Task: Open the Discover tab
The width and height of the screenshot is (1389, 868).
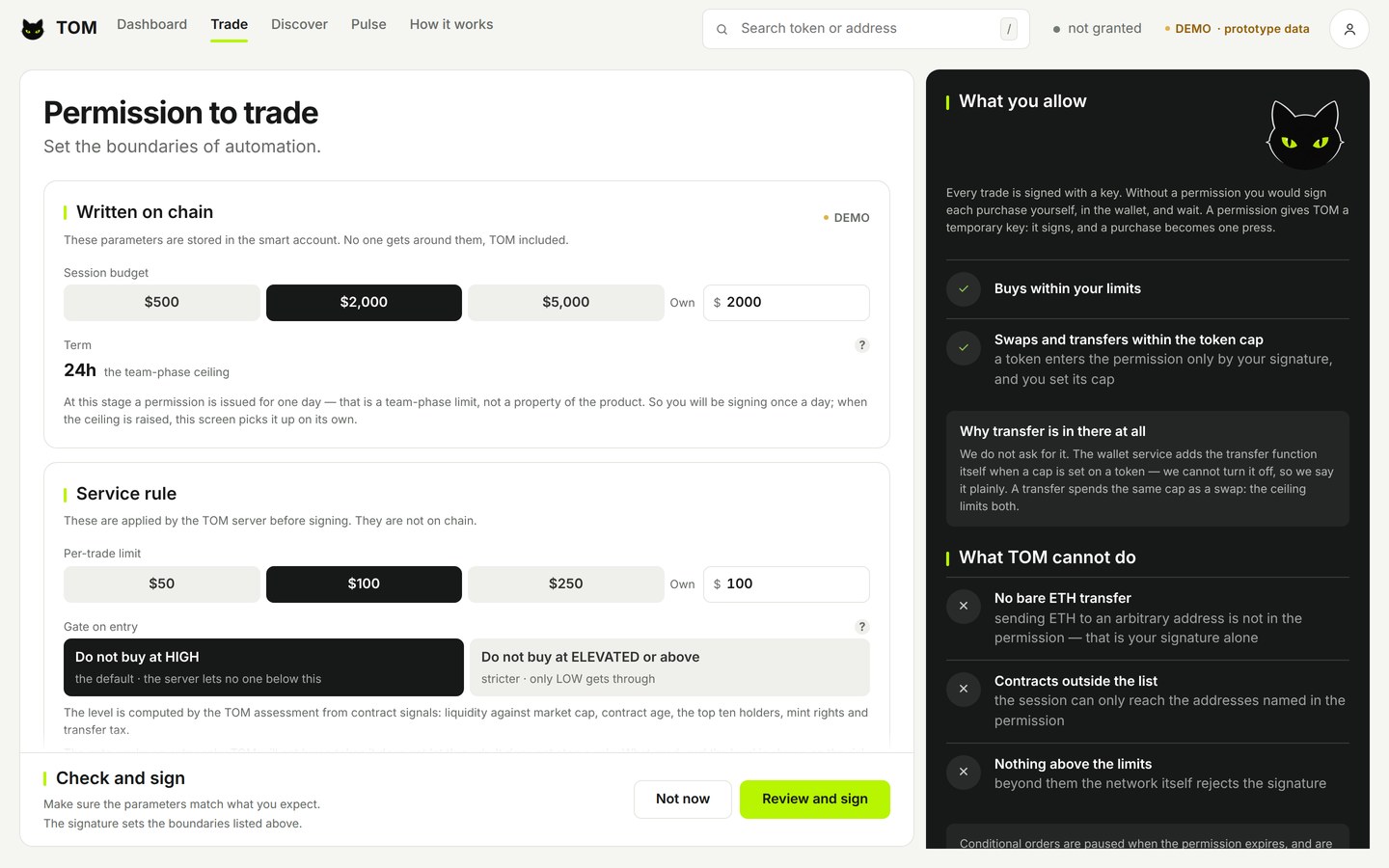Action: pos(299,25)
